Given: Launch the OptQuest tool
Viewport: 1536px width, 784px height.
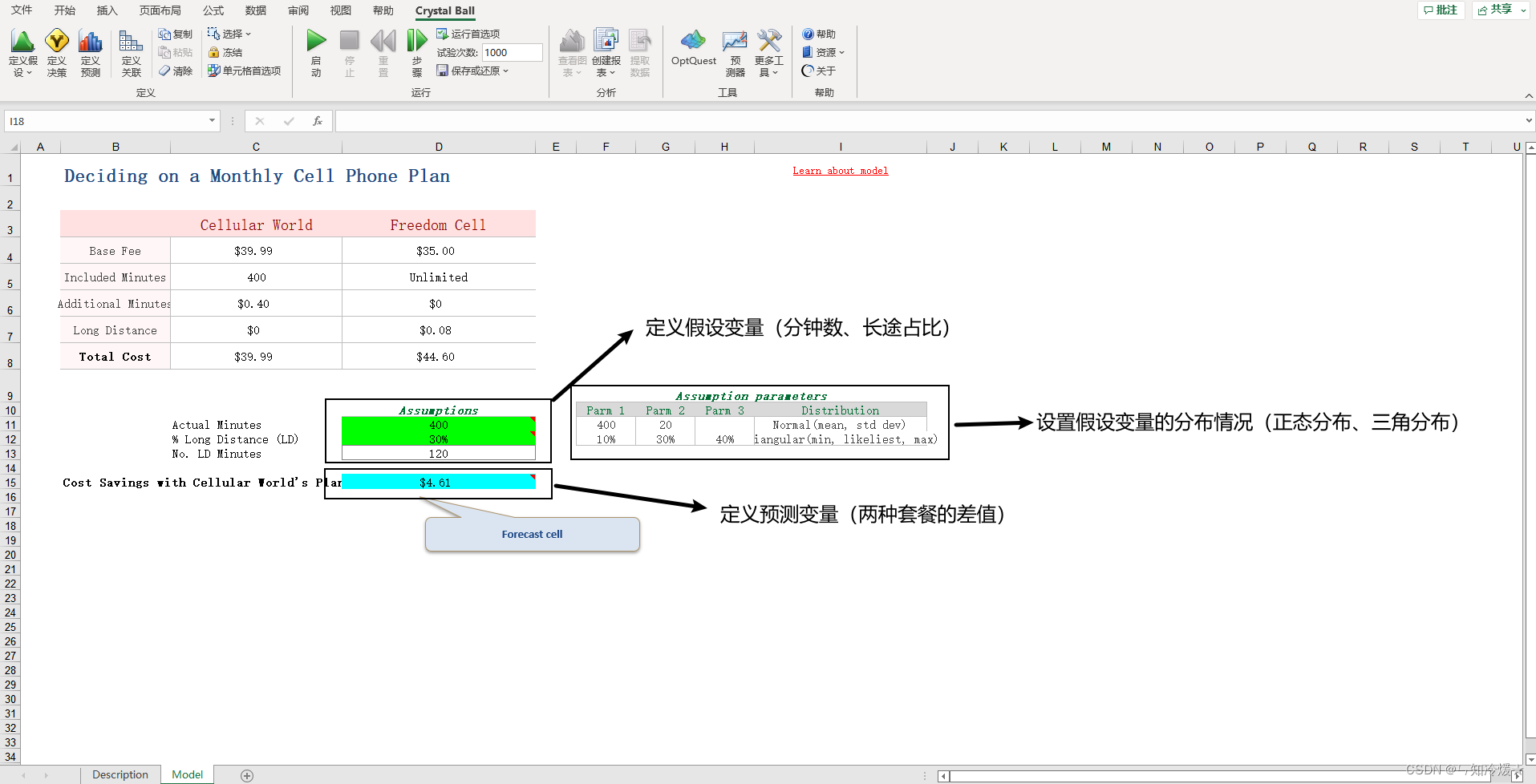Looking at the screenshot, I should point(693,48).
